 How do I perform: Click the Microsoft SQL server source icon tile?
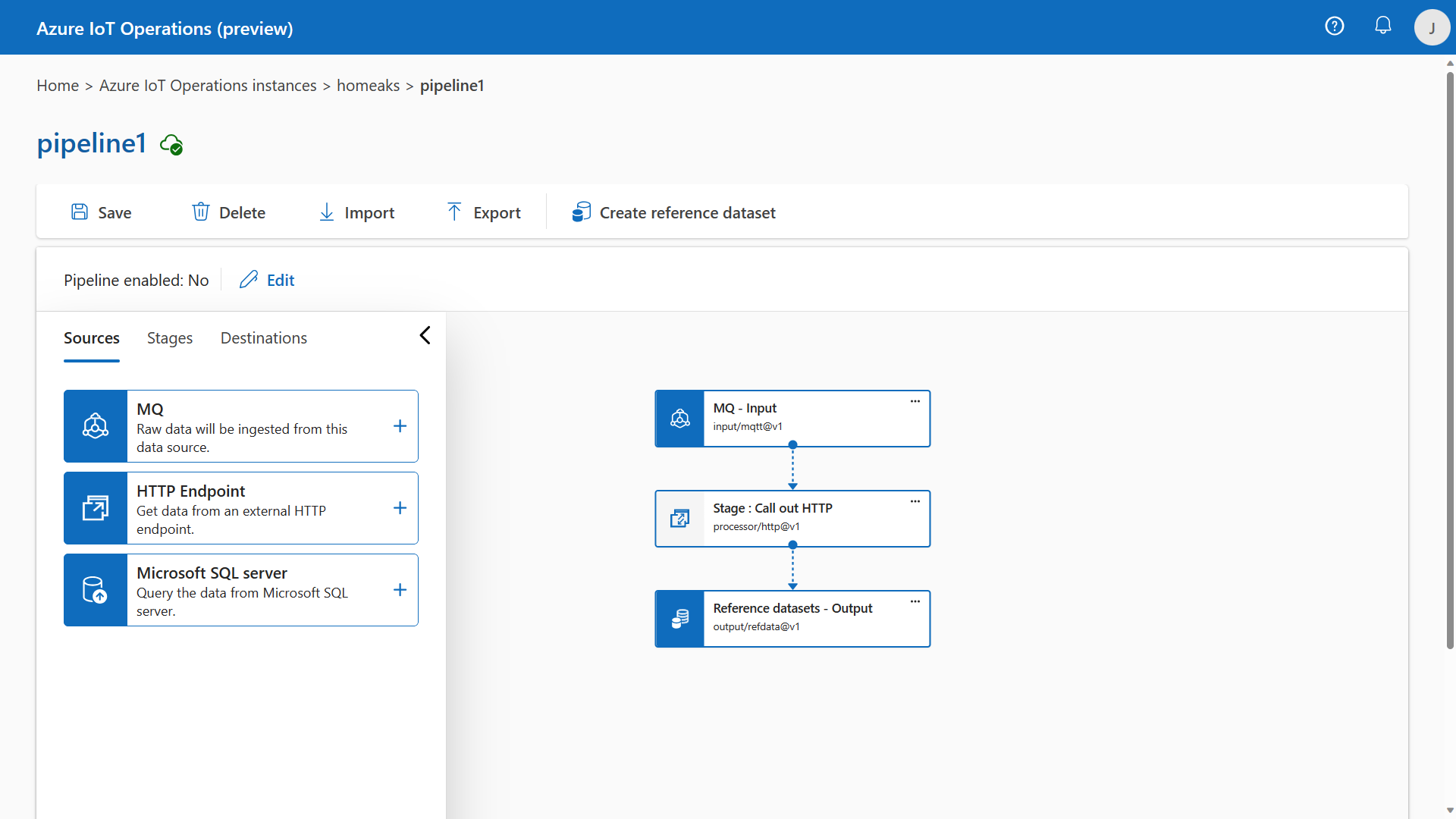point(96,590)
